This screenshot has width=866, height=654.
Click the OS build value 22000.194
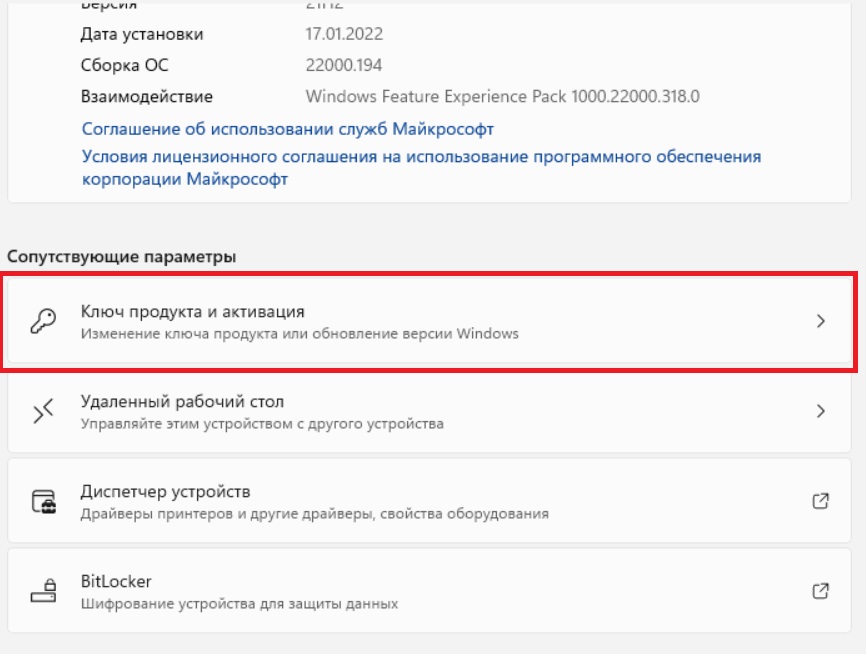click(x=344, y=65)
